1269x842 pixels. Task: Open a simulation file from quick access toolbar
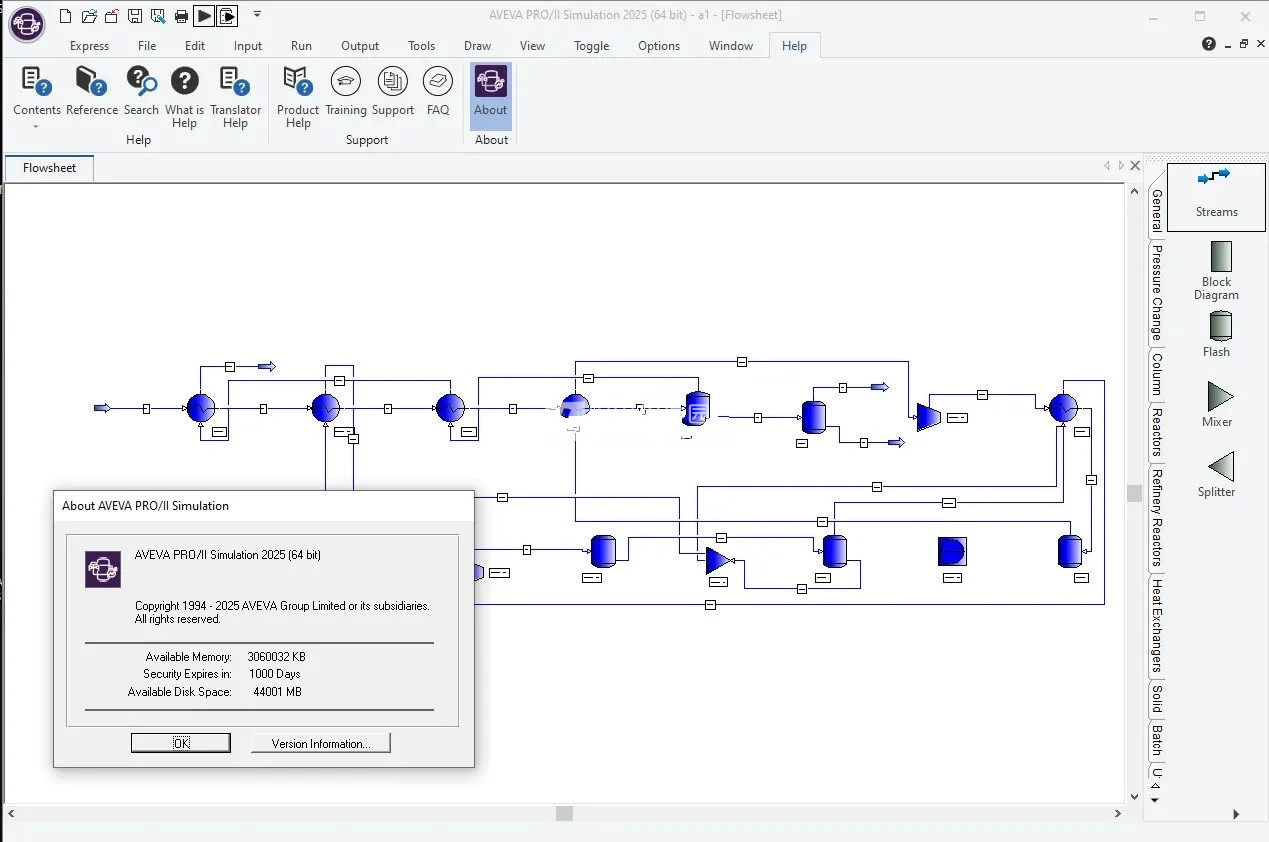point(89,16)
